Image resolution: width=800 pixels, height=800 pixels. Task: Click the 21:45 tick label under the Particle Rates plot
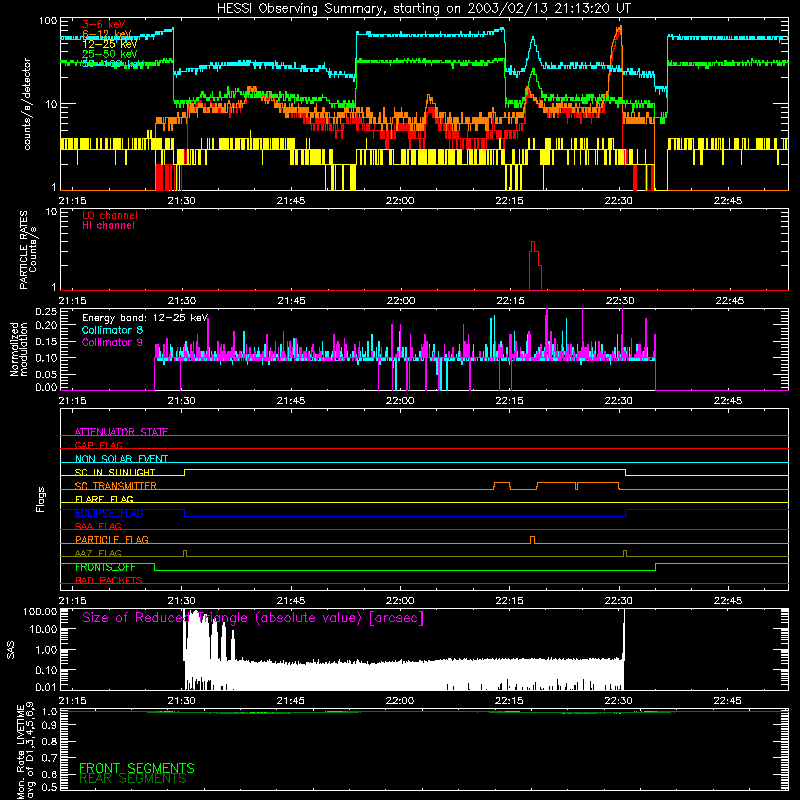pos(291,301)
